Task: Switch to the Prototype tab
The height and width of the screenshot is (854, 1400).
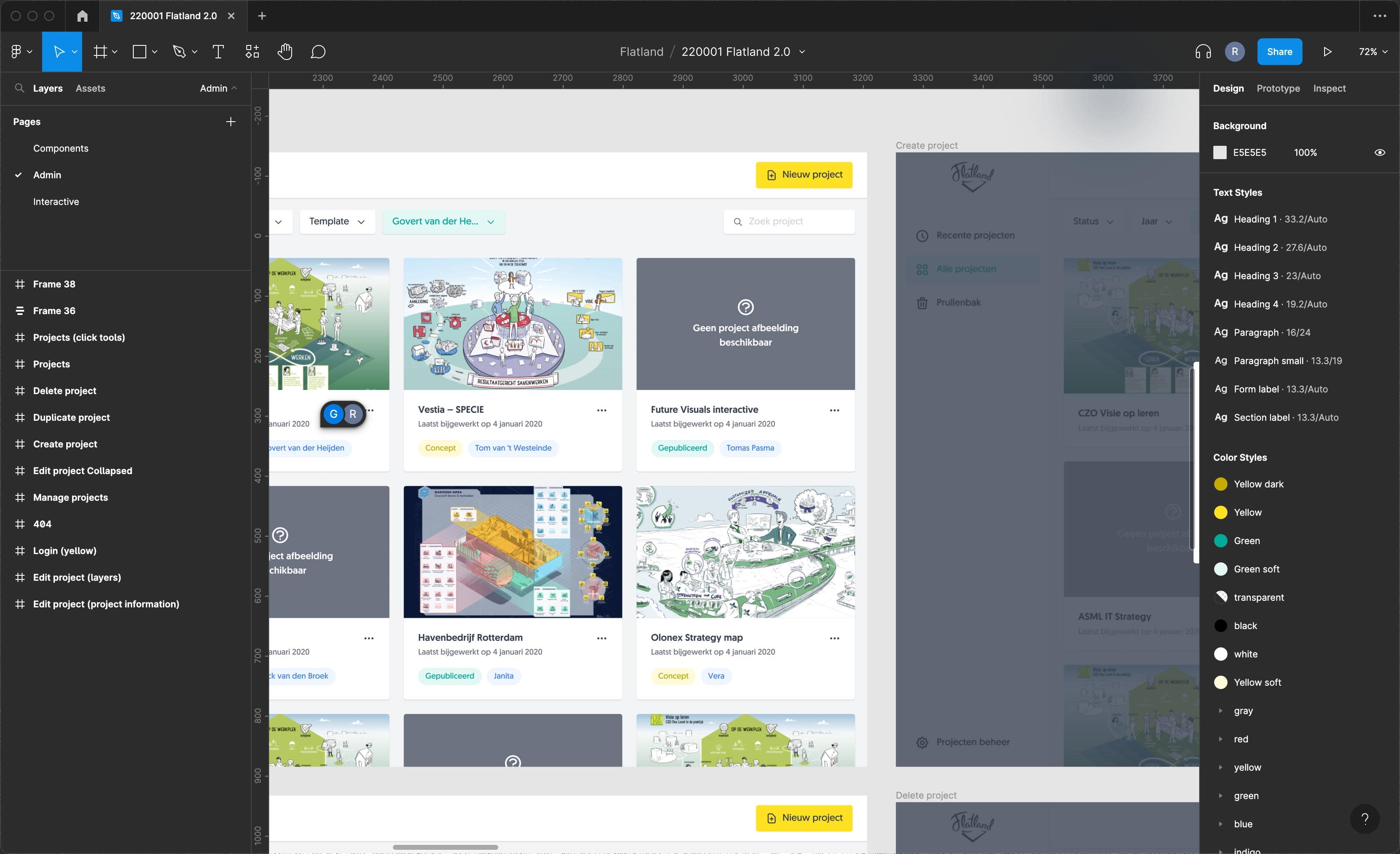Action: 1277,88
